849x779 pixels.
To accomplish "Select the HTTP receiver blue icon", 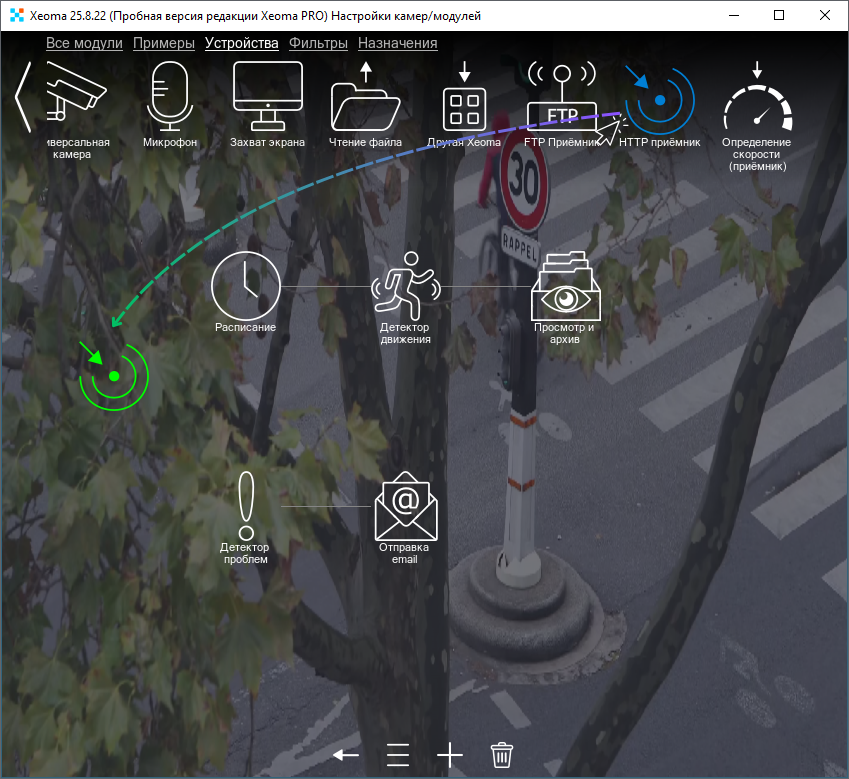I will [660, 100].
